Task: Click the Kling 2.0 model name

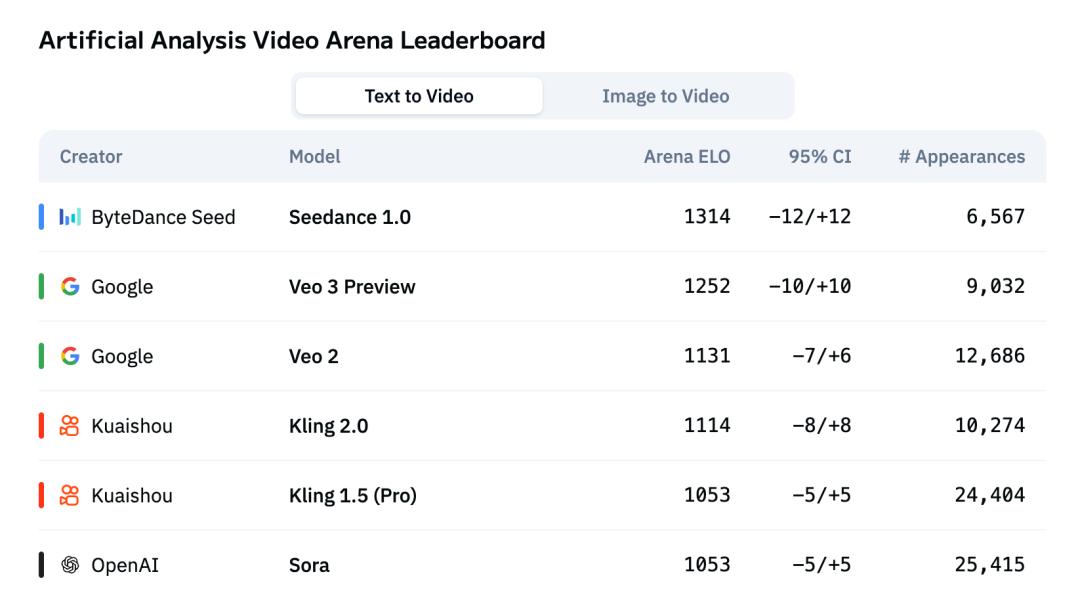Action: 328,426
